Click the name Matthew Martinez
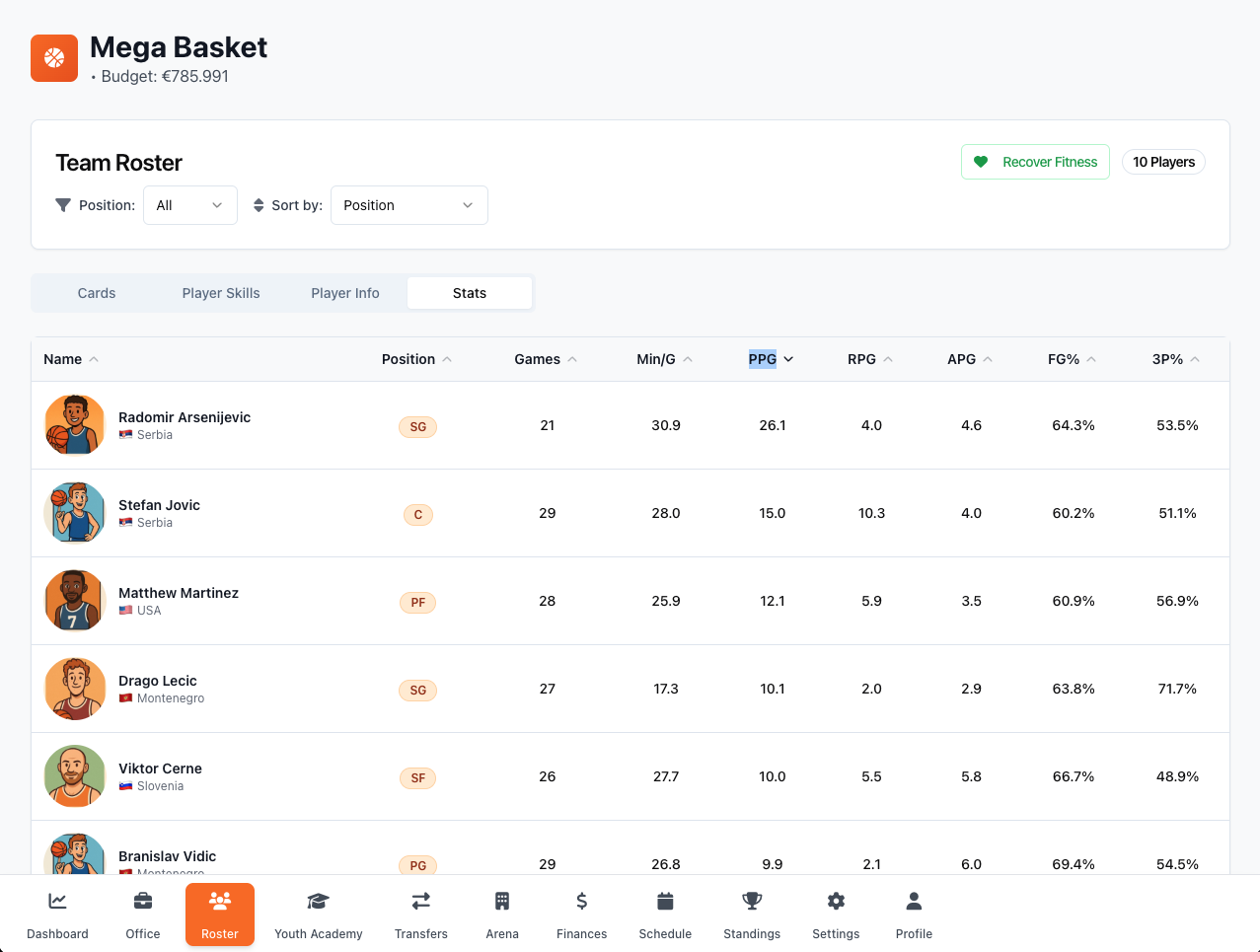 [x=179, y=593]
